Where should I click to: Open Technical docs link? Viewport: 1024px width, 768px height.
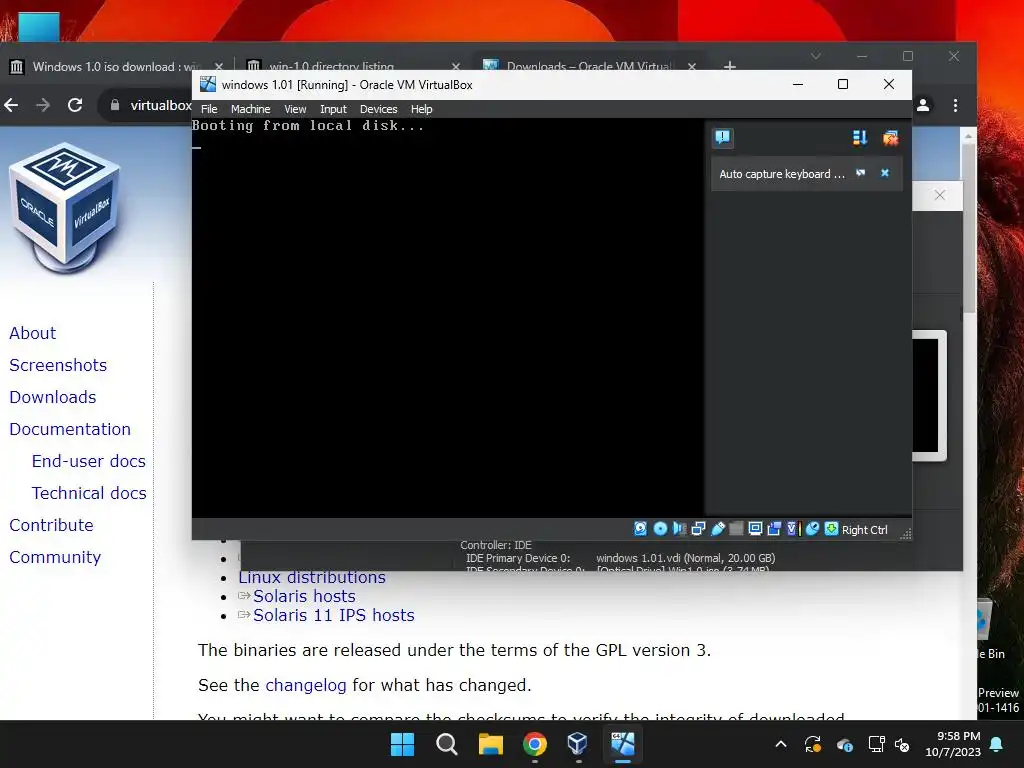pyautogui.click(x=89, y=493)
